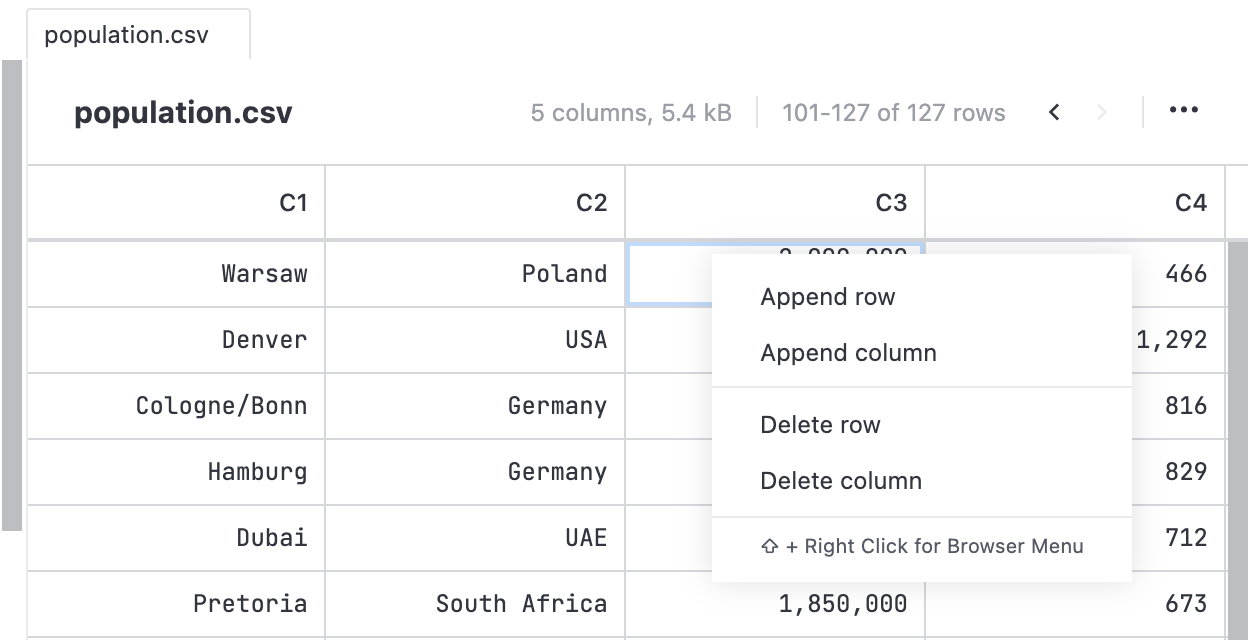Click the next page chevron
Image resolution: width=1258 pixels, height=640 pixels.
click(1101, 112)
